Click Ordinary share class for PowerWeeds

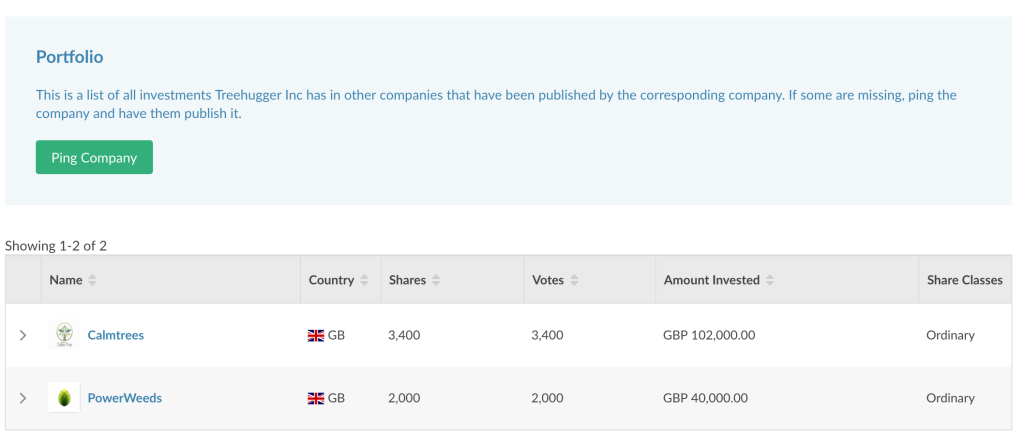coord(950,398)
